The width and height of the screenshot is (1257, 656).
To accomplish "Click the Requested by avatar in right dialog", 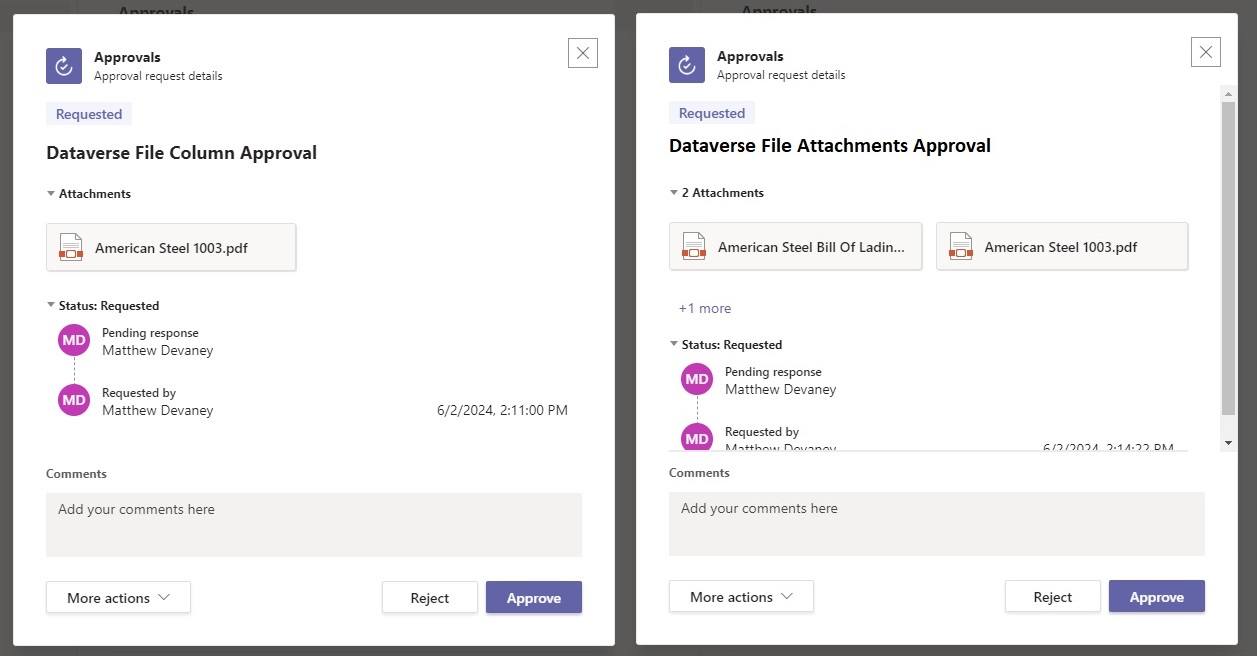I will tap(696, 437).
